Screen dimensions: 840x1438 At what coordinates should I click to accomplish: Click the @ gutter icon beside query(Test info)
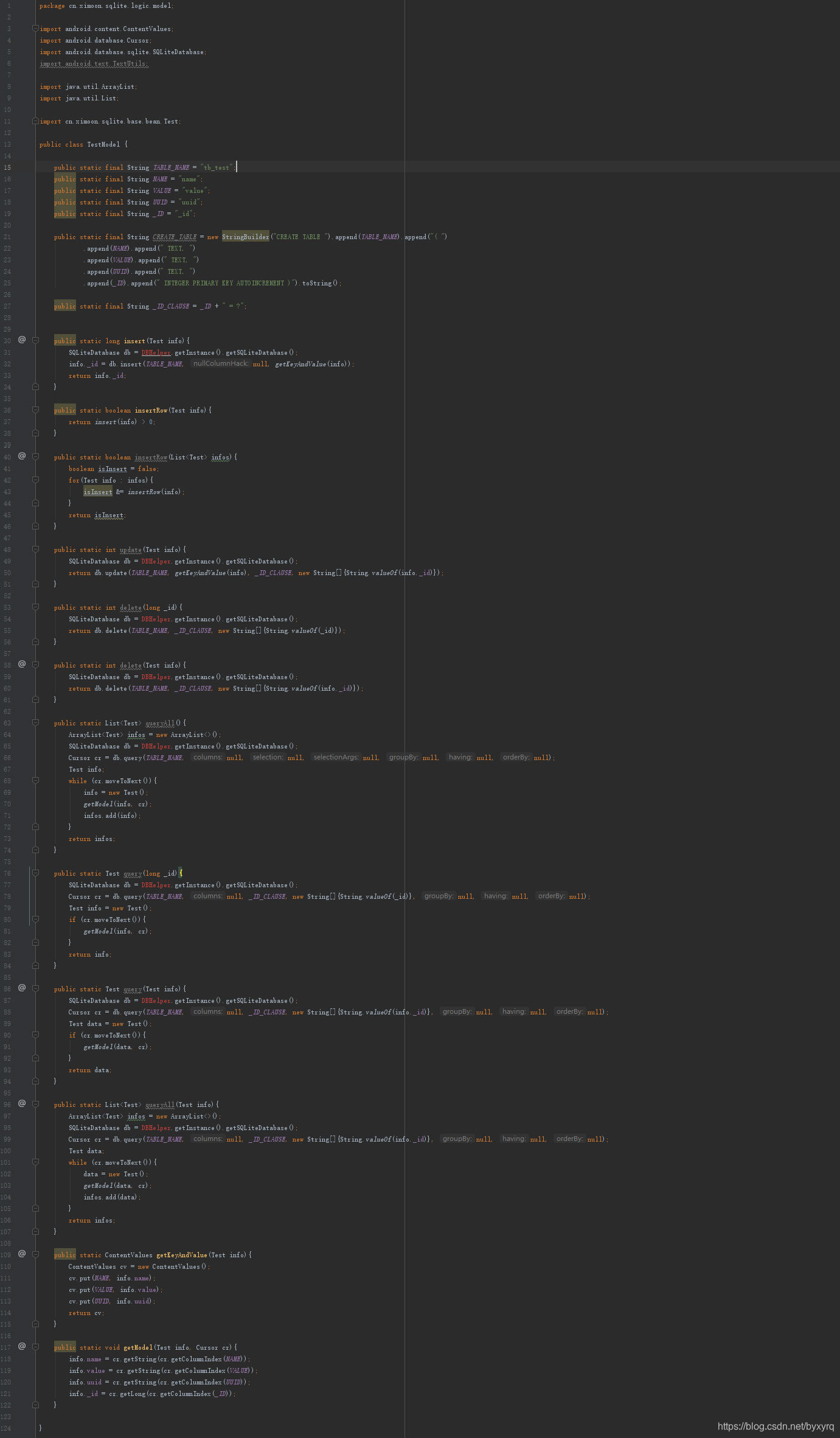[x=22, y=987]
